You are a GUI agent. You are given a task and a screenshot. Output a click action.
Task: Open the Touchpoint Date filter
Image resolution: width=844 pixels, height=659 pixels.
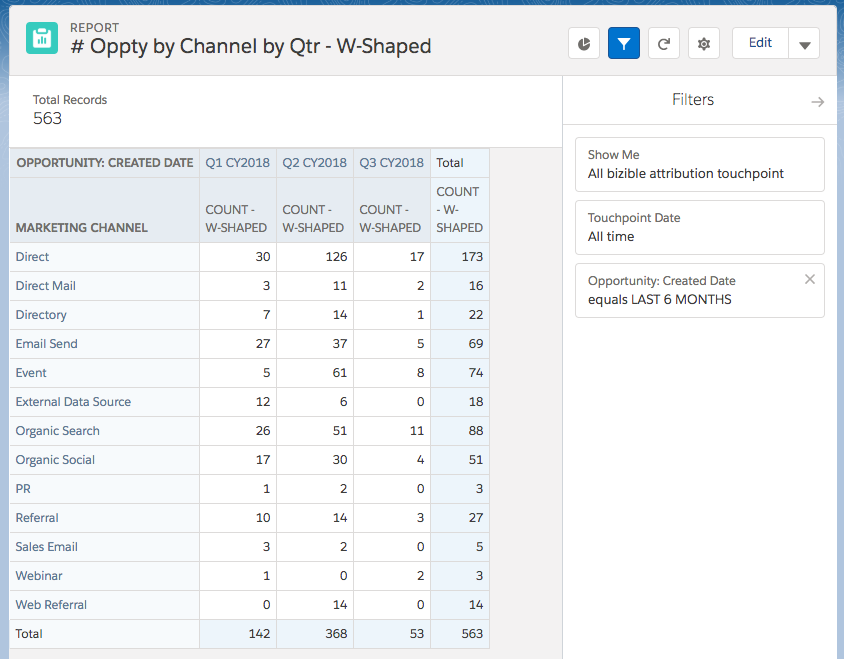(699, 227)
